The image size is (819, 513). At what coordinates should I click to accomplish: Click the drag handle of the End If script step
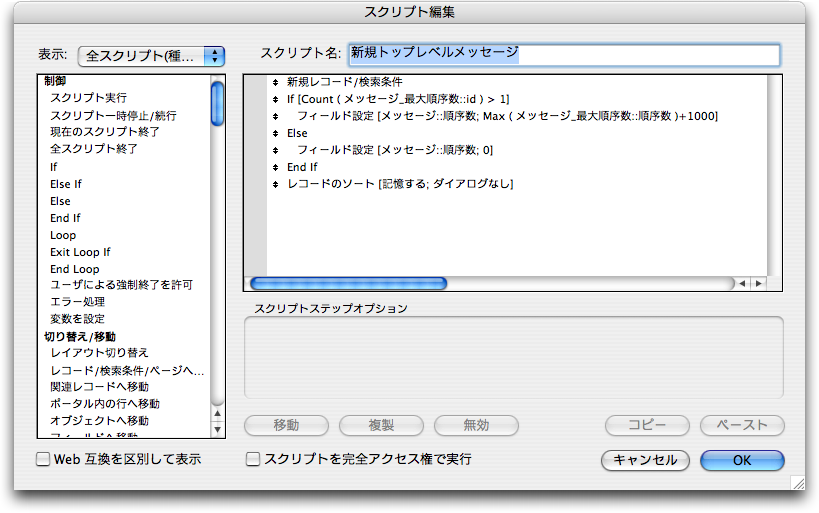point(275,167)
